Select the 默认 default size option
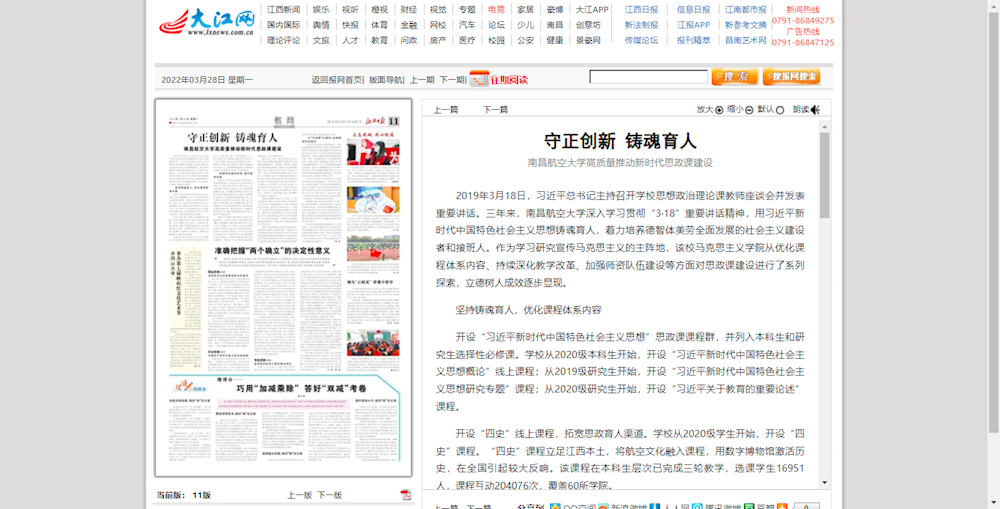This screenshot has height=509, width=1000. (780, 110)
